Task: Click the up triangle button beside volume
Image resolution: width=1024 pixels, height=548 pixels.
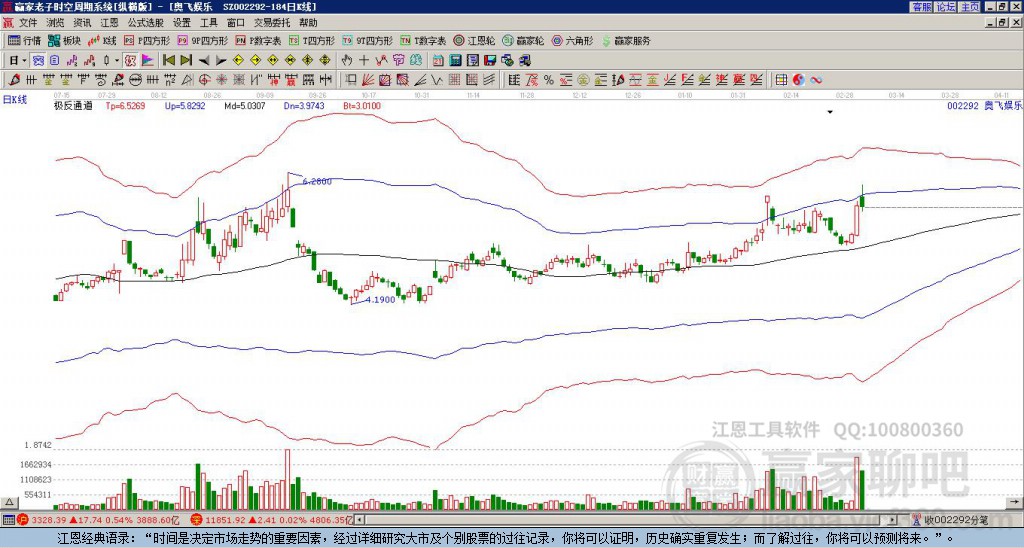Action: tap(9, 502)
